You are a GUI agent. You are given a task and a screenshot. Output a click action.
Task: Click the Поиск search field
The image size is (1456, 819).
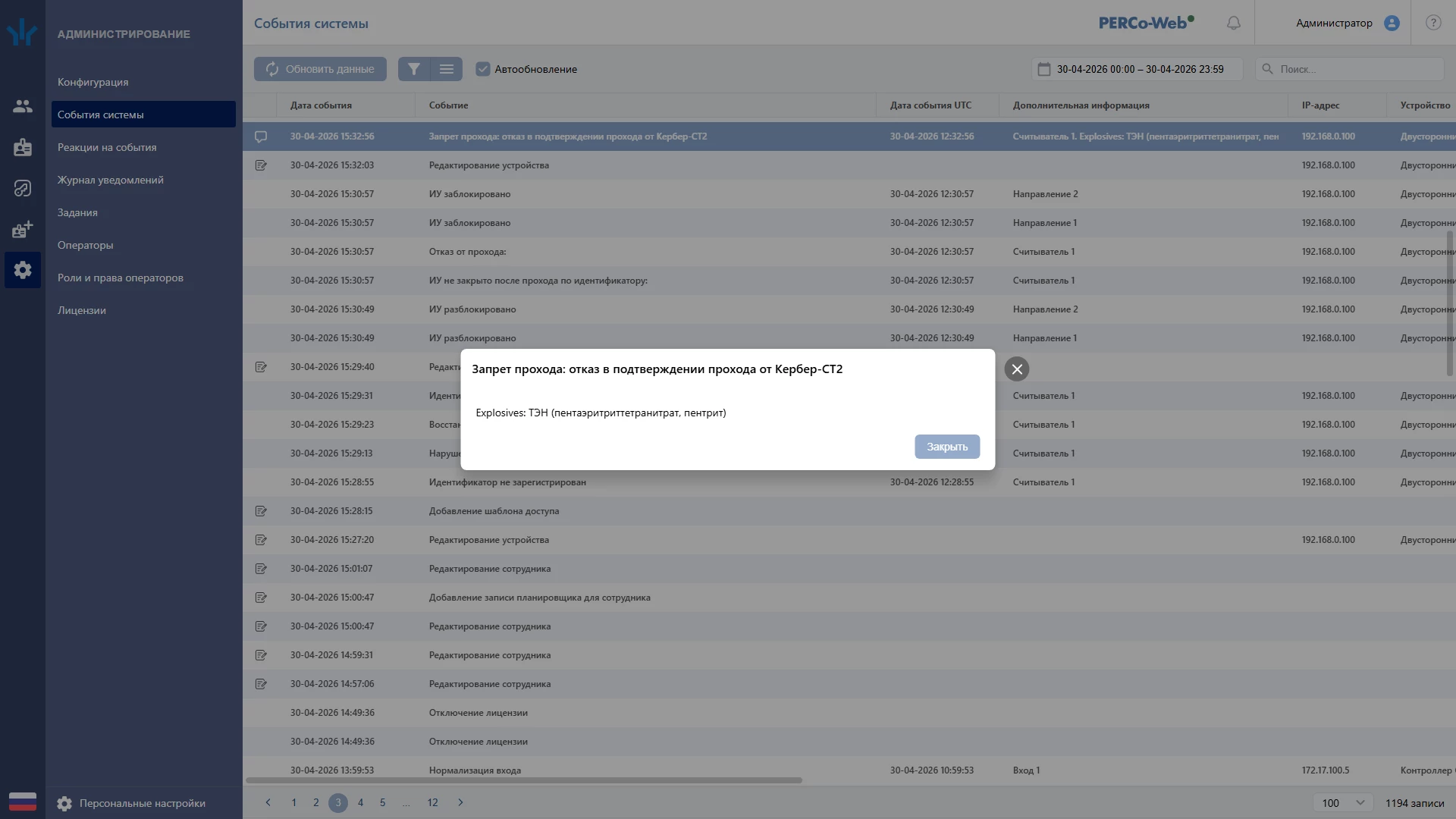click(x=1350, y=69)
